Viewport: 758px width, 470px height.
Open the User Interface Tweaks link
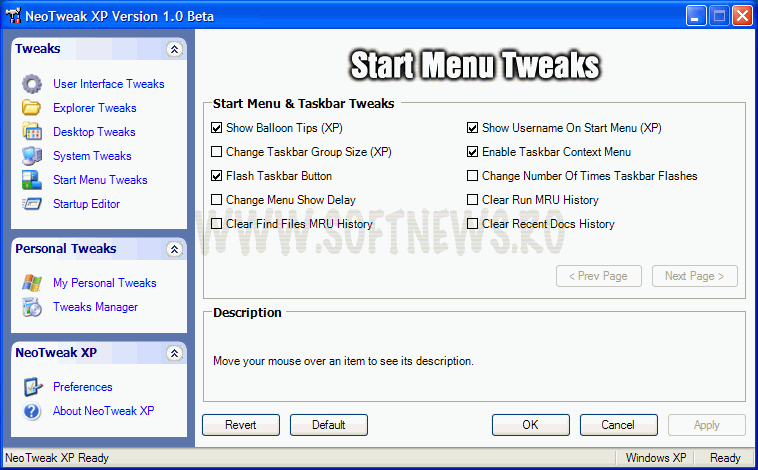coord(109,84)
